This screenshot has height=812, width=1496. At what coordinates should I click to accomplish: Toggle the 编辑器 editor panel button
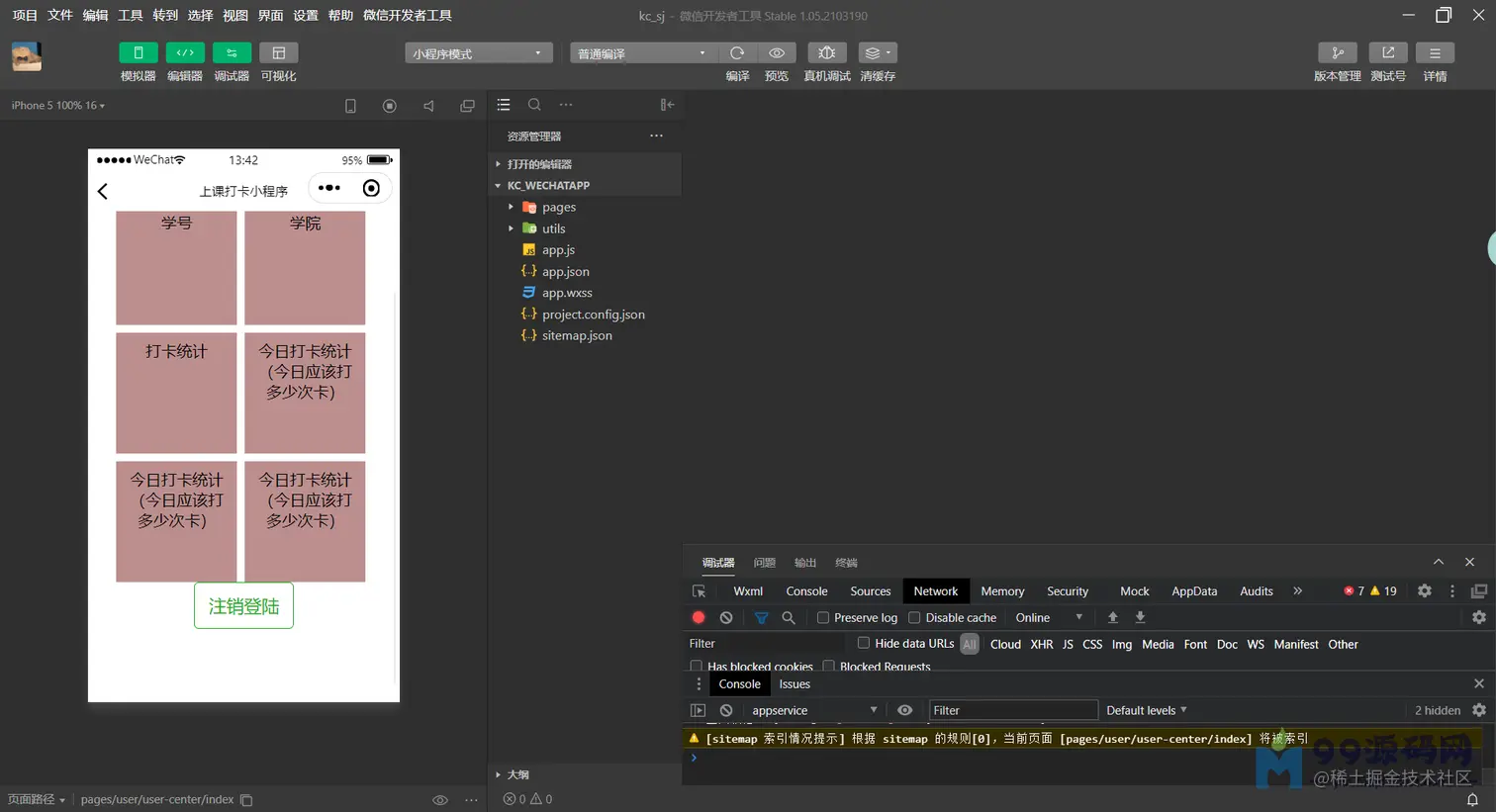[185, 52]
